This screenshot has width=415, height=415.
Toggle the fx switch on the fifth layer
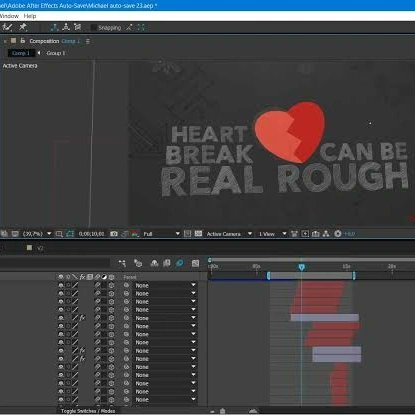coord(82,318)
